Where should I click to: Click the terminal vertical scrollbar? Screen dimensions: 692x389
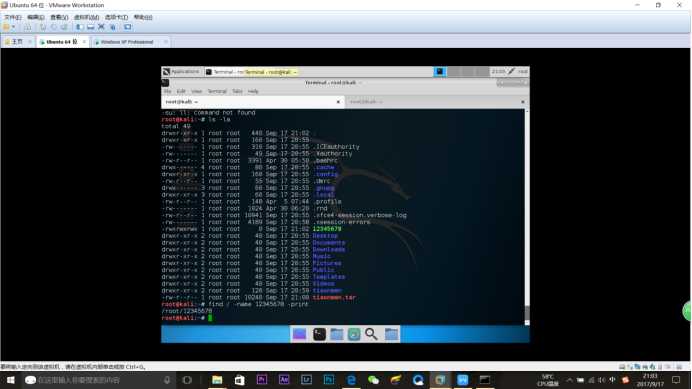[527, 217]
